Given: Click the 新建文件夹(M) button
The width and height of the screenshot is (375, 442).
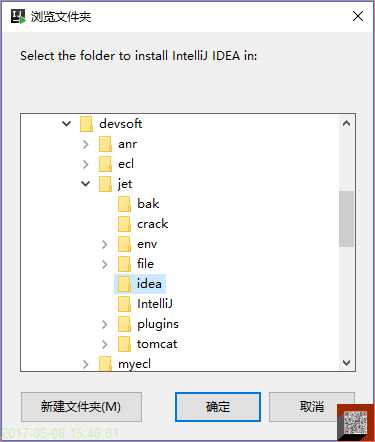Looking at the screenshot, I should (x=81, y=407).
